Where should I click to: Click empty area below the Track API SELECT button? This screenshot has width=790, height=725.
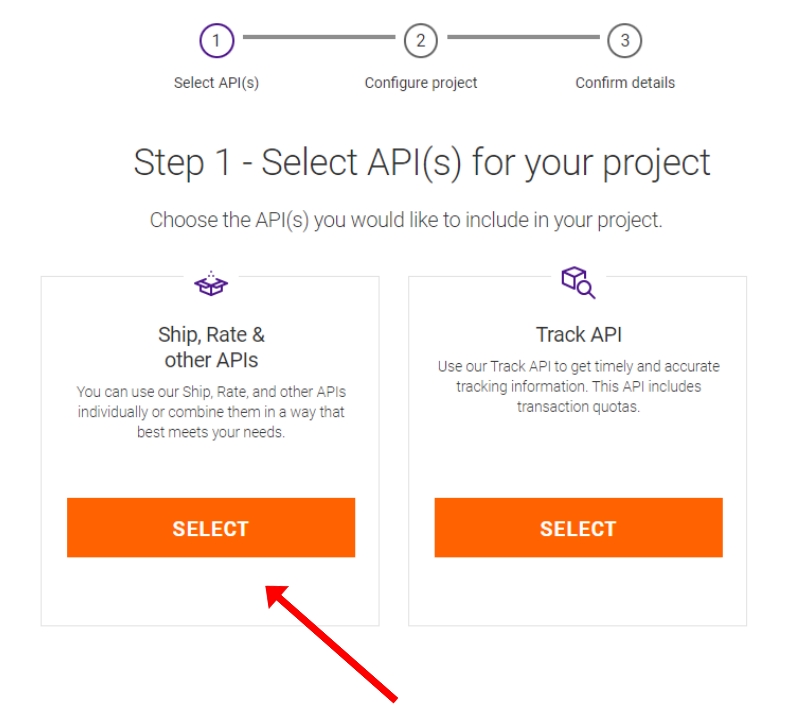(578, 592)
